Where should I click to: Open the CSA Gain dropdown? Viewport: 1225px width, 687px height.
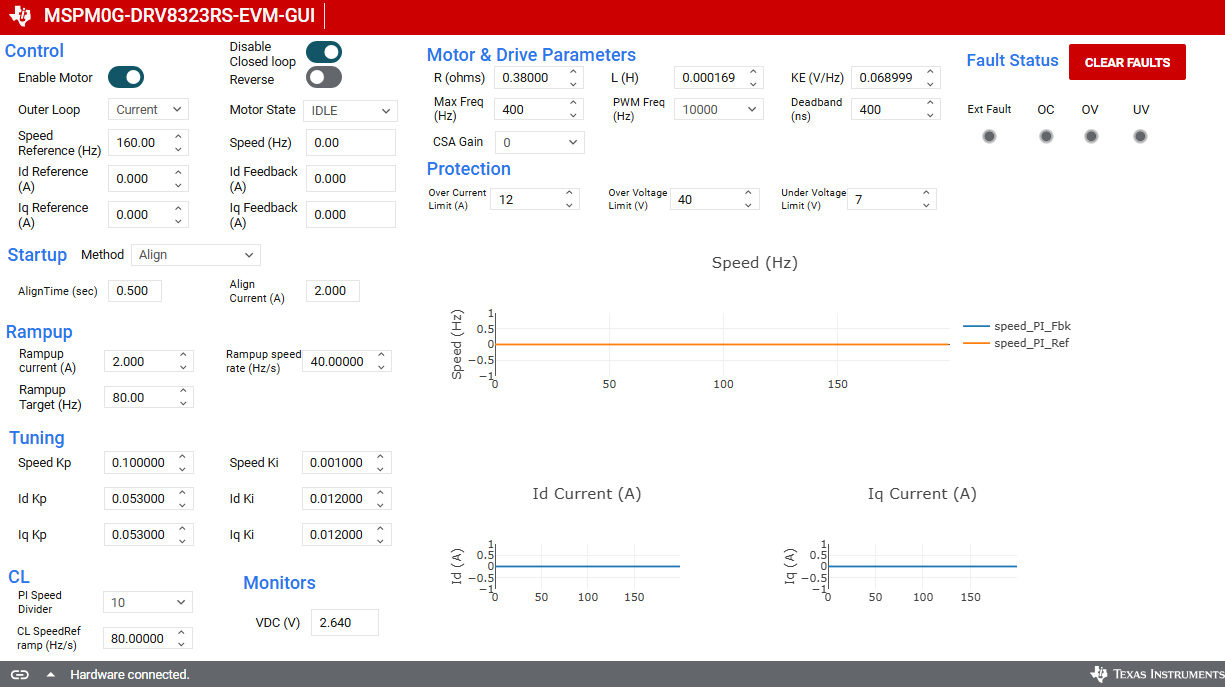[x=539, y=143]
